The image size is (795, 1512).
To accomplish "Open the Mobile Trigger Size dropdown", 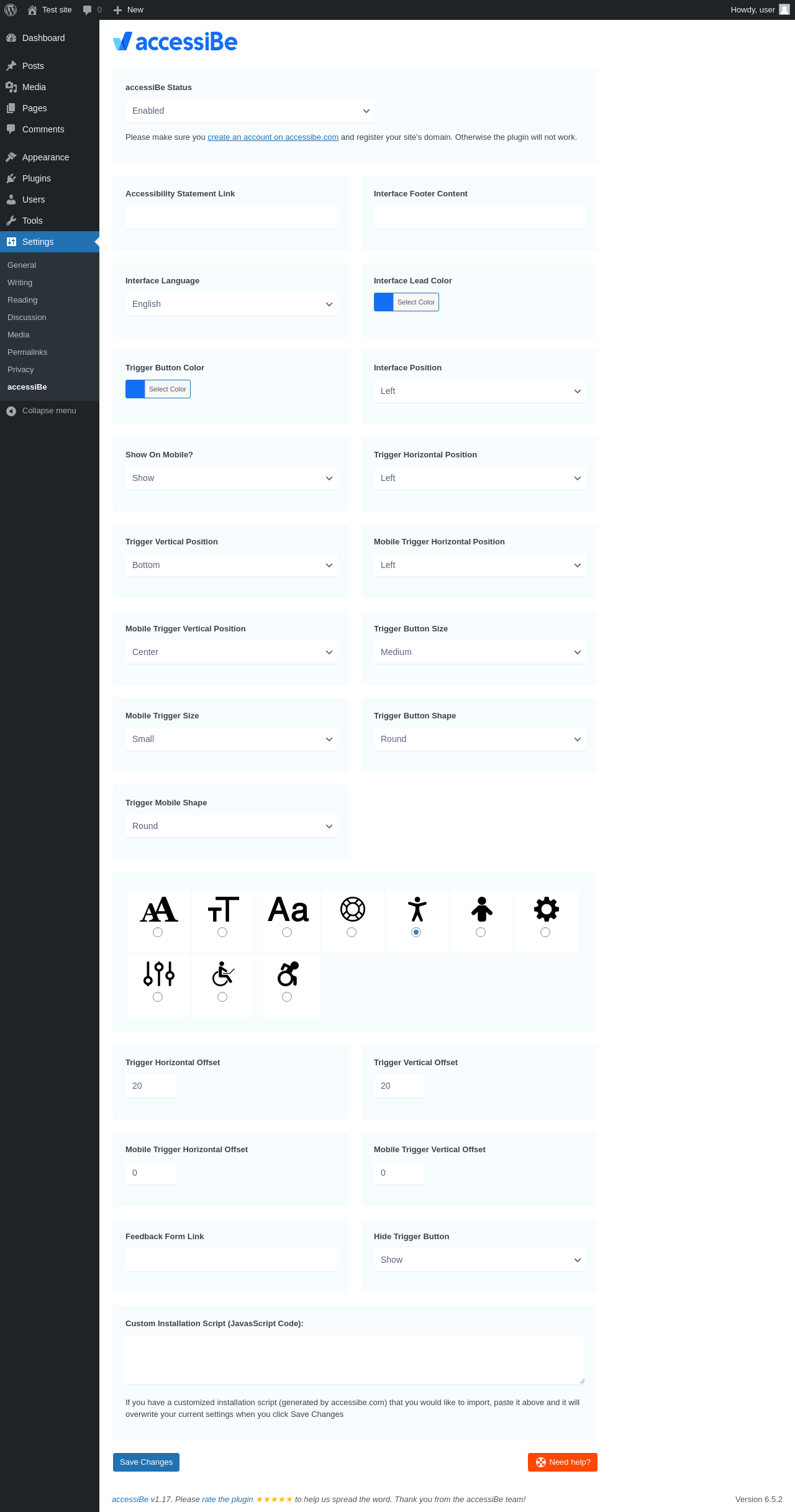I will click(x=231, y=739).
